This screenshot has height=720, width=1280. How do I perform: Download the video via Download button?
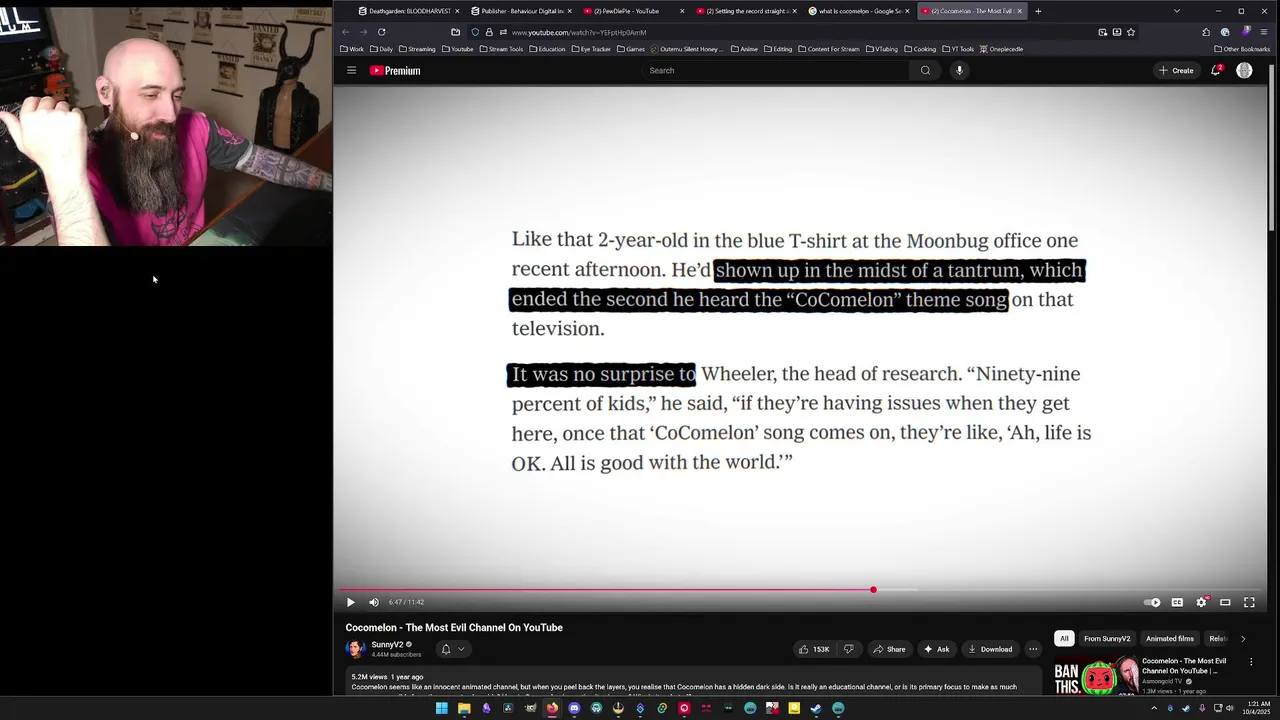(990, 649)
